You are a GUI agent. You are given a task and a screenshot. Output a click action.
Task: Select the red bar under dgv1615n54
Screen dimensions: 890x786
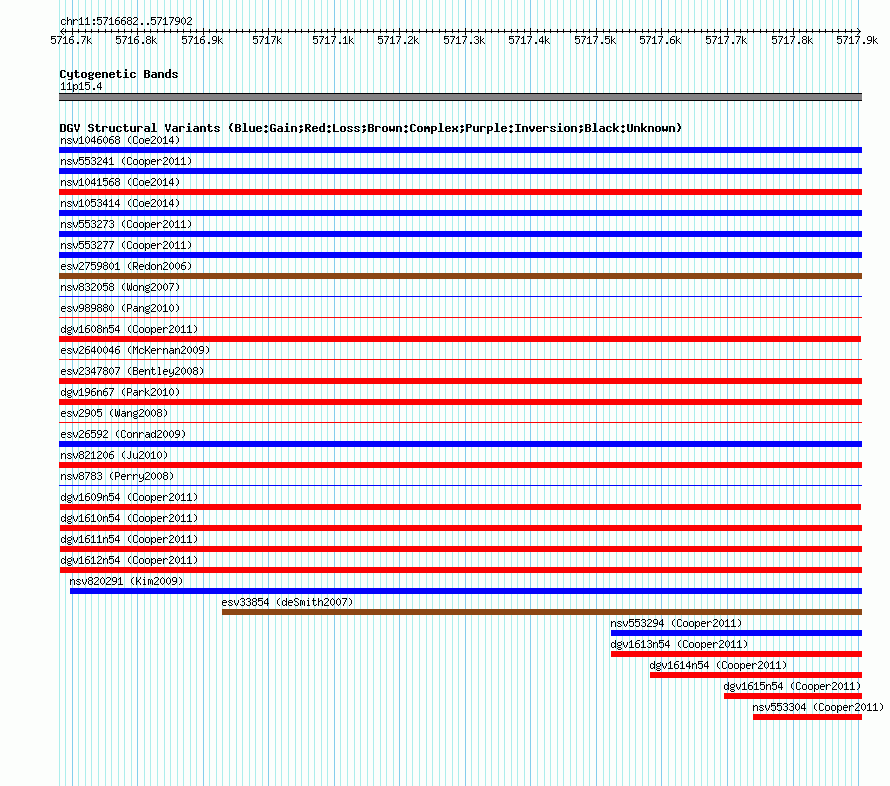pos(793,696)
